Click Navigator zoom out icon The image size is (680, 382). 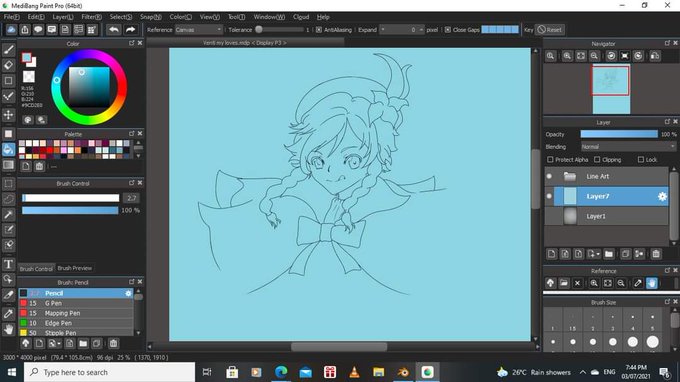coord(594,56)
